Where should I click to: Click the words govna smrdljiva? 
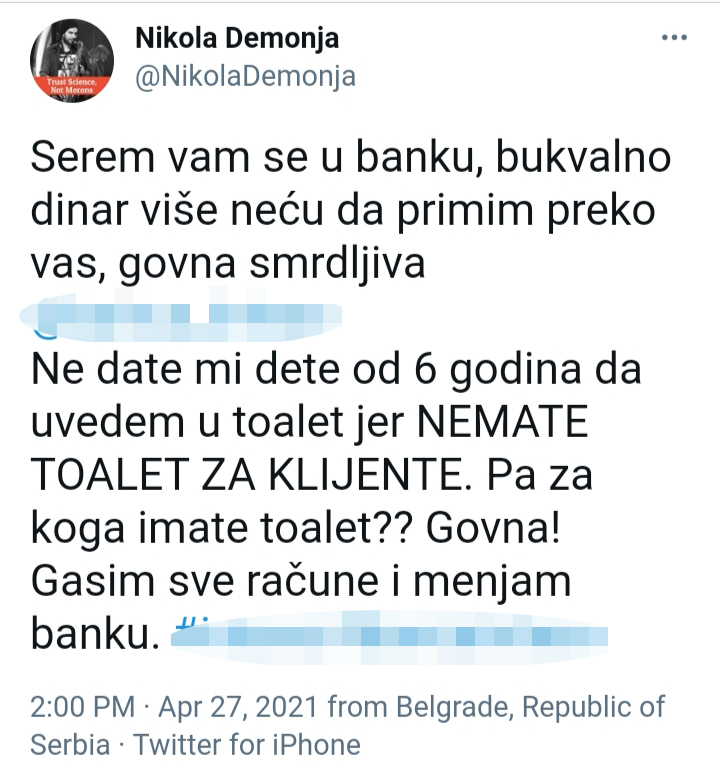[272, 264]
